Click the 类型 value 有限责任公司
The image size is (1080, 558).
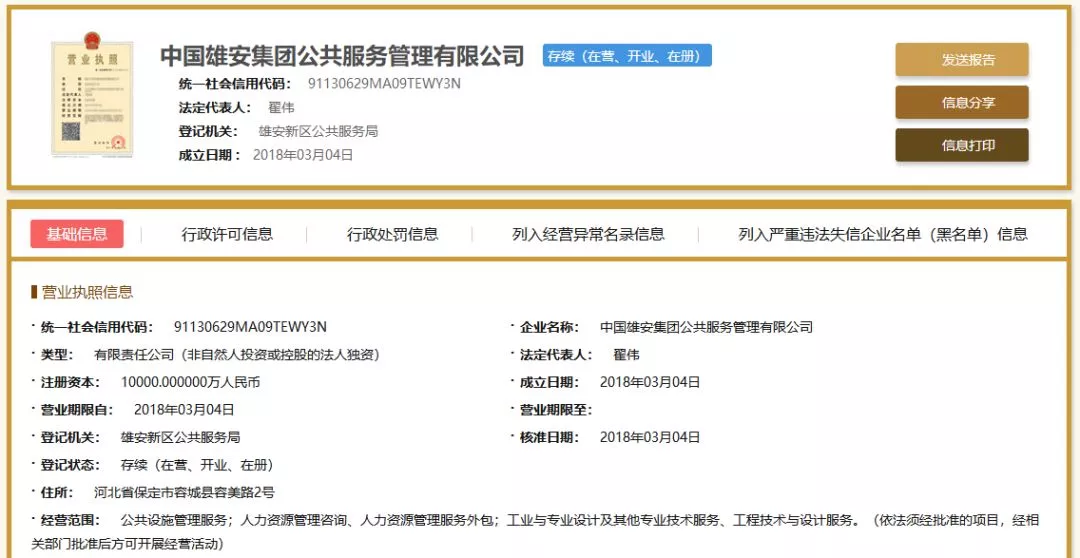(x=236, y=354)
